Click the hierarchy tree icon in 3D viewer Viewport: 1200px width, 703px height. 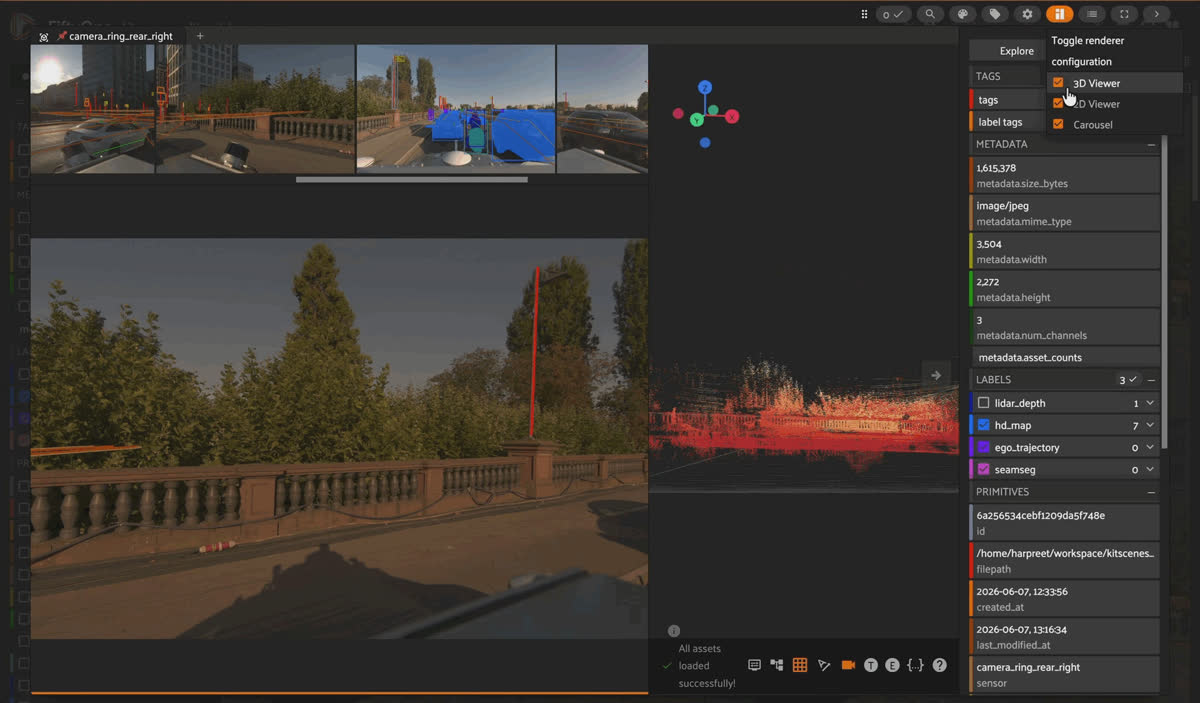click(x=777, y=665)
